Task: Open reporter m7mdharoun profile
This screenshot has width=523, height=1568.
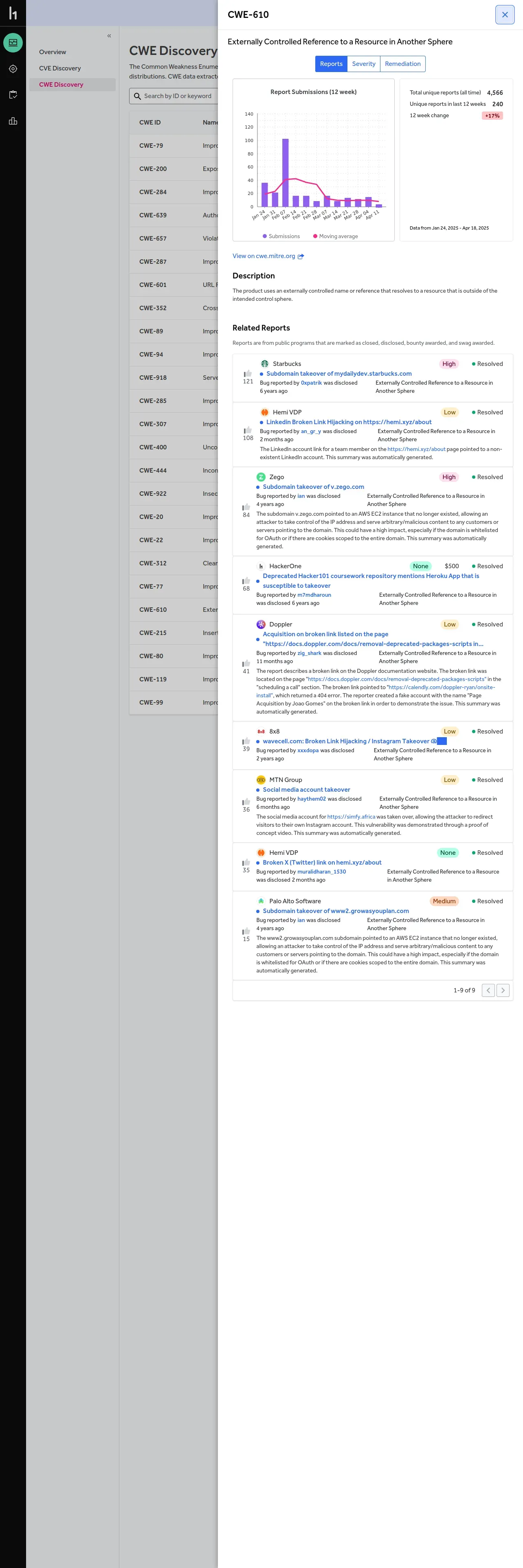Action: 314,595
